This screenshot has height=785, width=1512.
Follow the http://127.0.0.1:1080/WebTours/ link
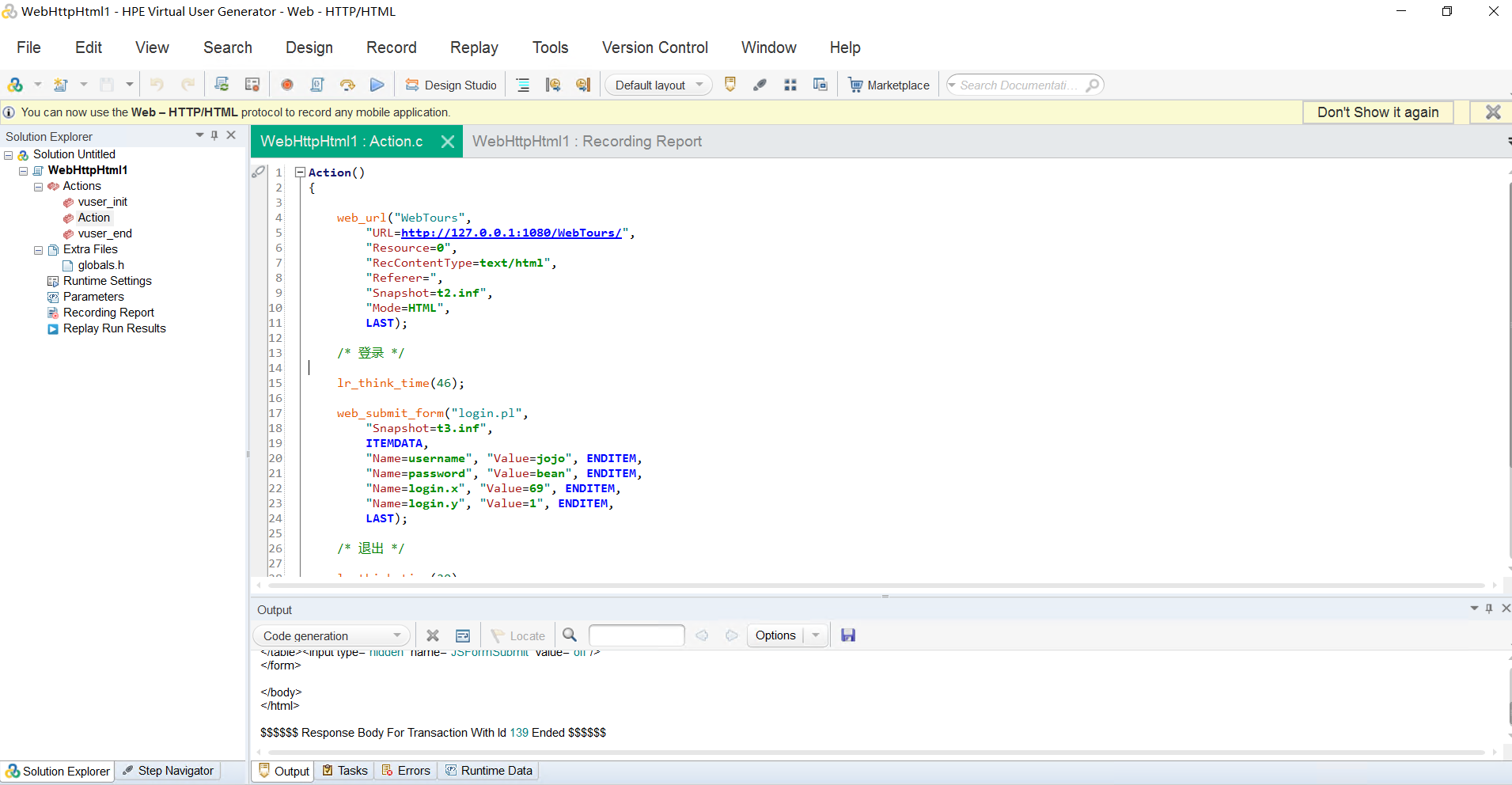pyautogui.click(x=511, y=233)
